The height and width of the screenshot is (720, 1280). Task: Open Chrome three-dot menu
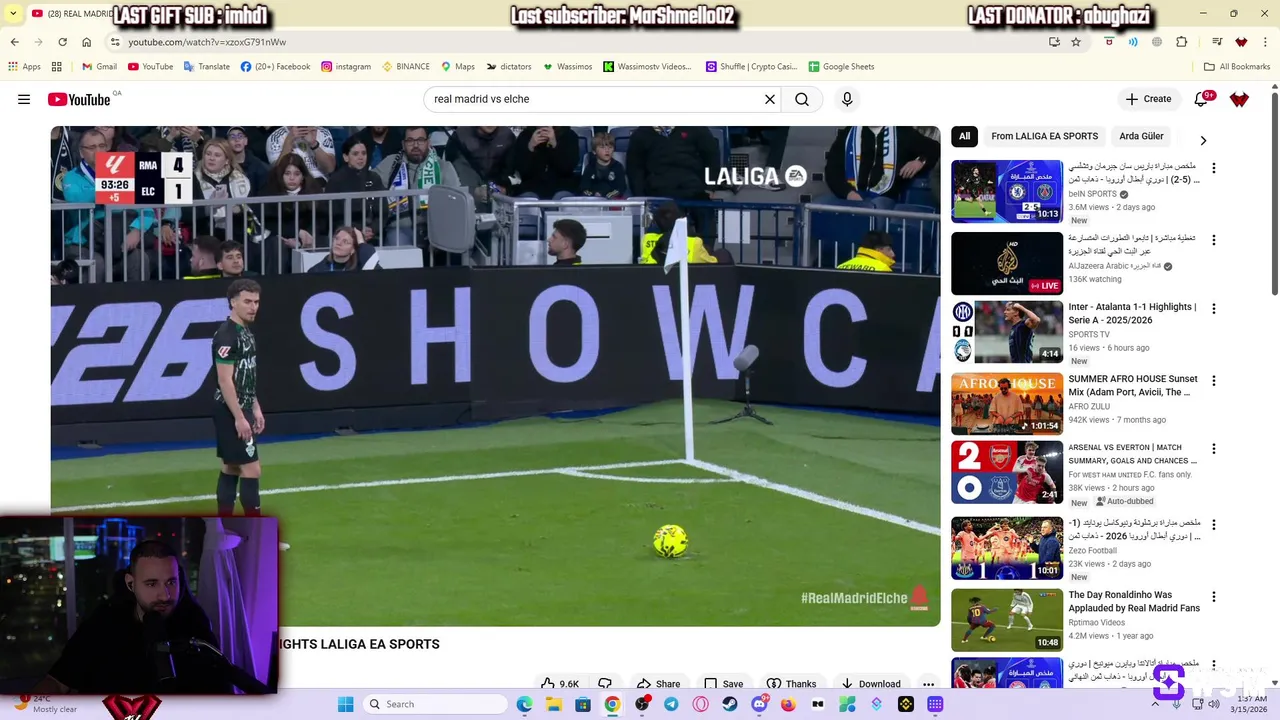click(x=1265, y=42)
